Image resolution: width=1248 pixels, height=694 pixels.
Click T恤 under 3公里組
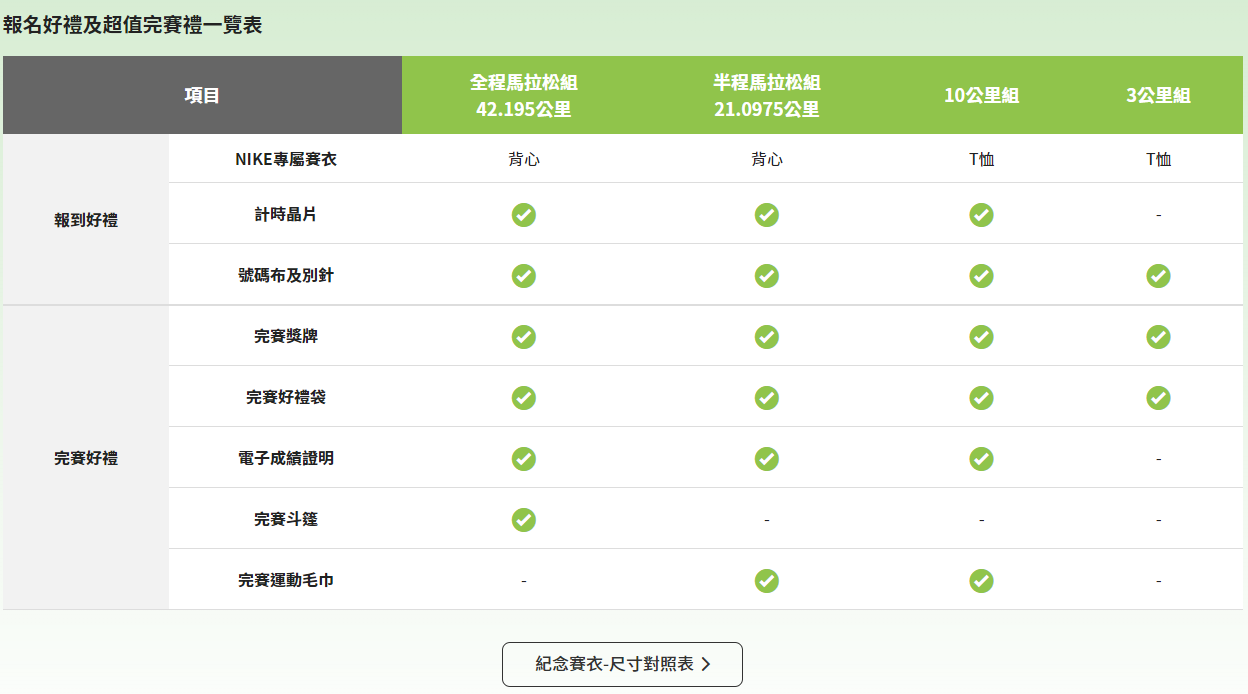pos(1159,159)
